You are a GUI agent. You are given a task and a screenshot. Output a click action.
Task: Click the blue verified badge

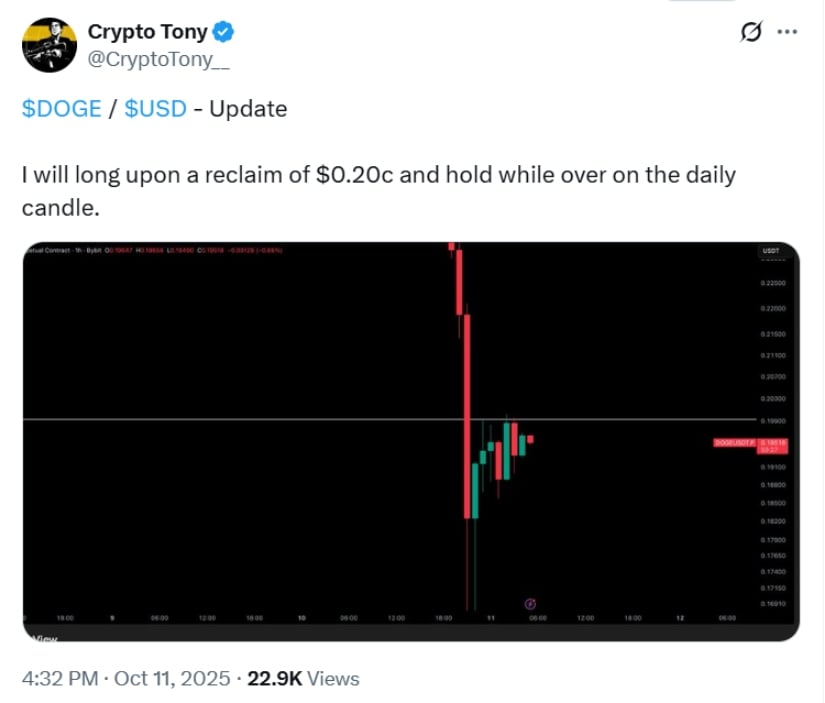coord(226,32)
